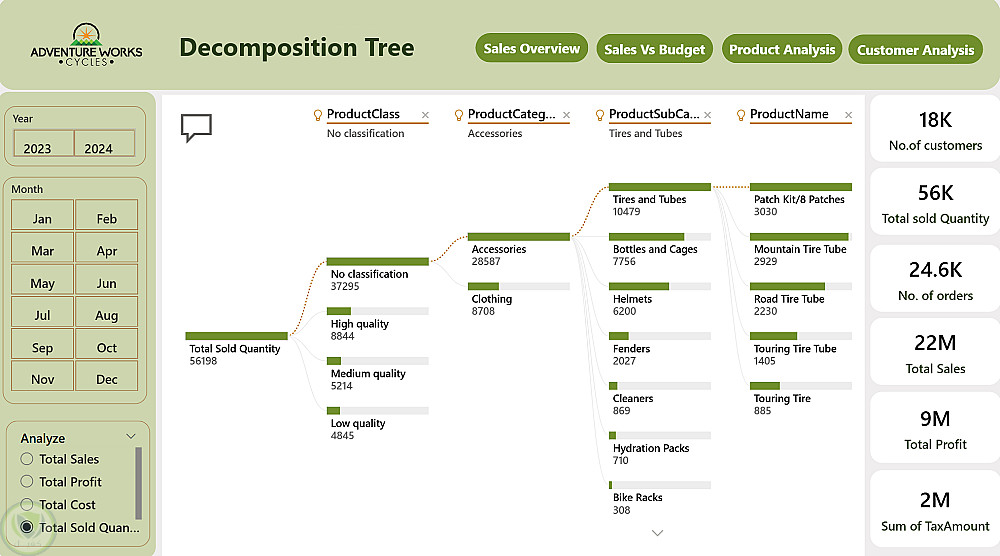
Task: Click the Adventure Works Cycles logo
Action: [x=86, y=45]
